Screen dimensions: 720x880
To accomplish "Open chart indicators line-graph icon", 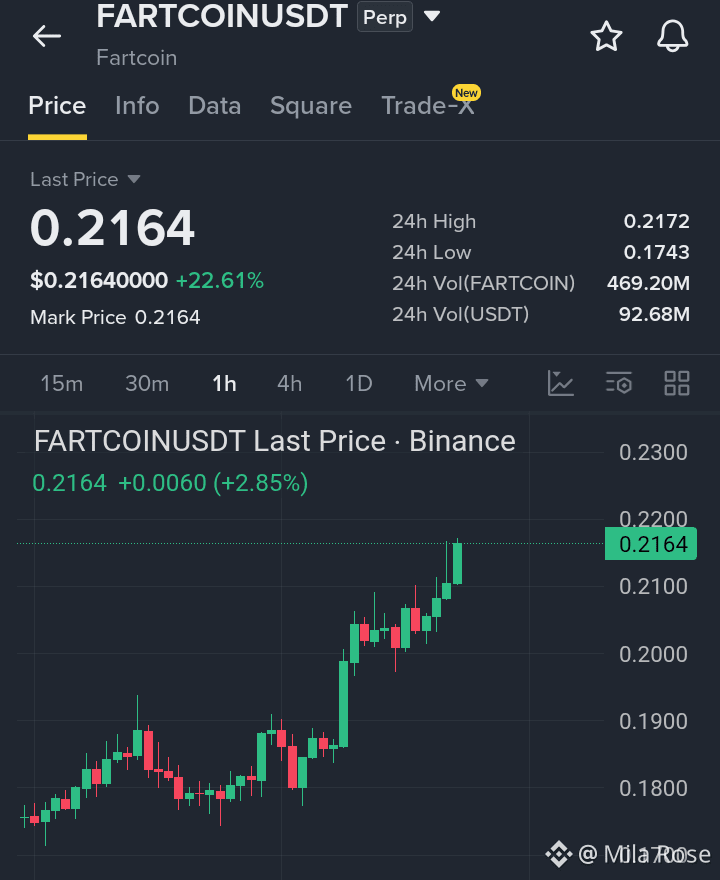I will [560, 384].
